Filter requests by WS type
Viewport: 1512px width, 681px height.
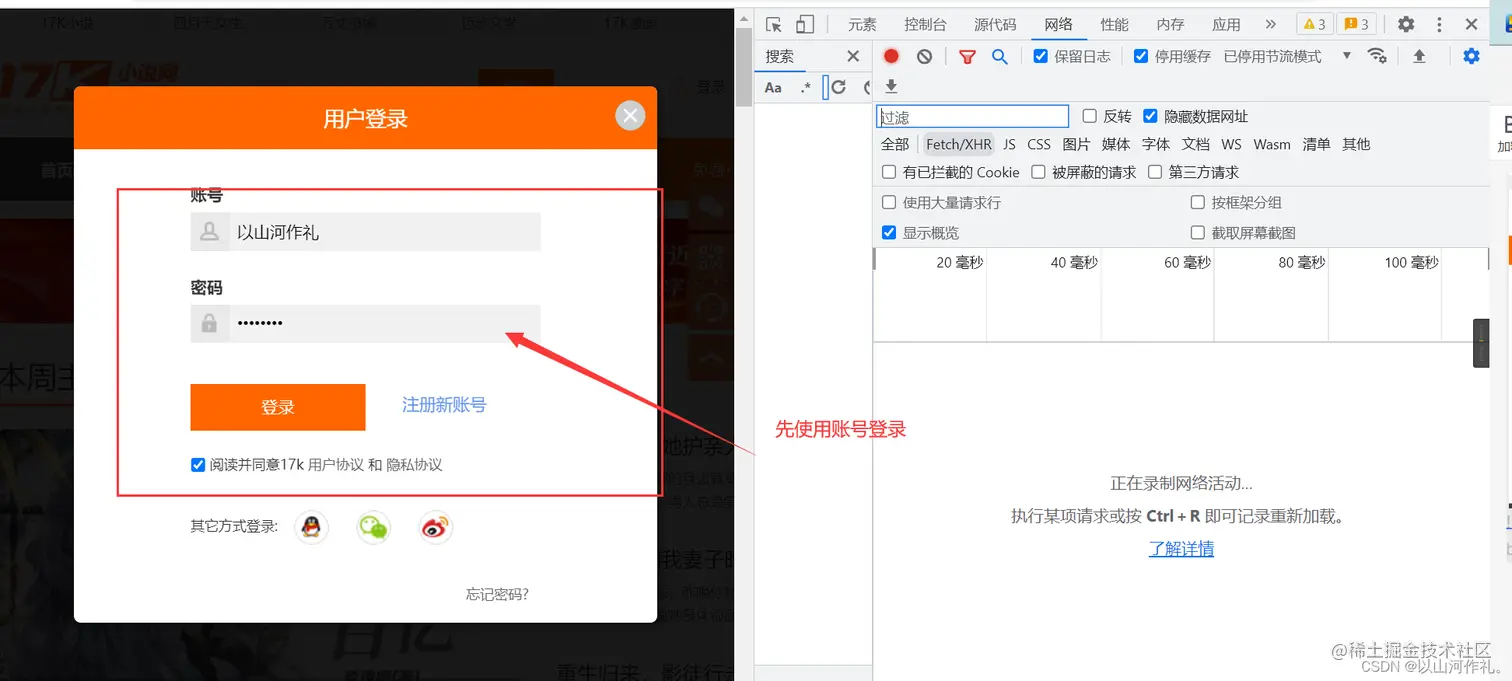(x=1231, y=144)
